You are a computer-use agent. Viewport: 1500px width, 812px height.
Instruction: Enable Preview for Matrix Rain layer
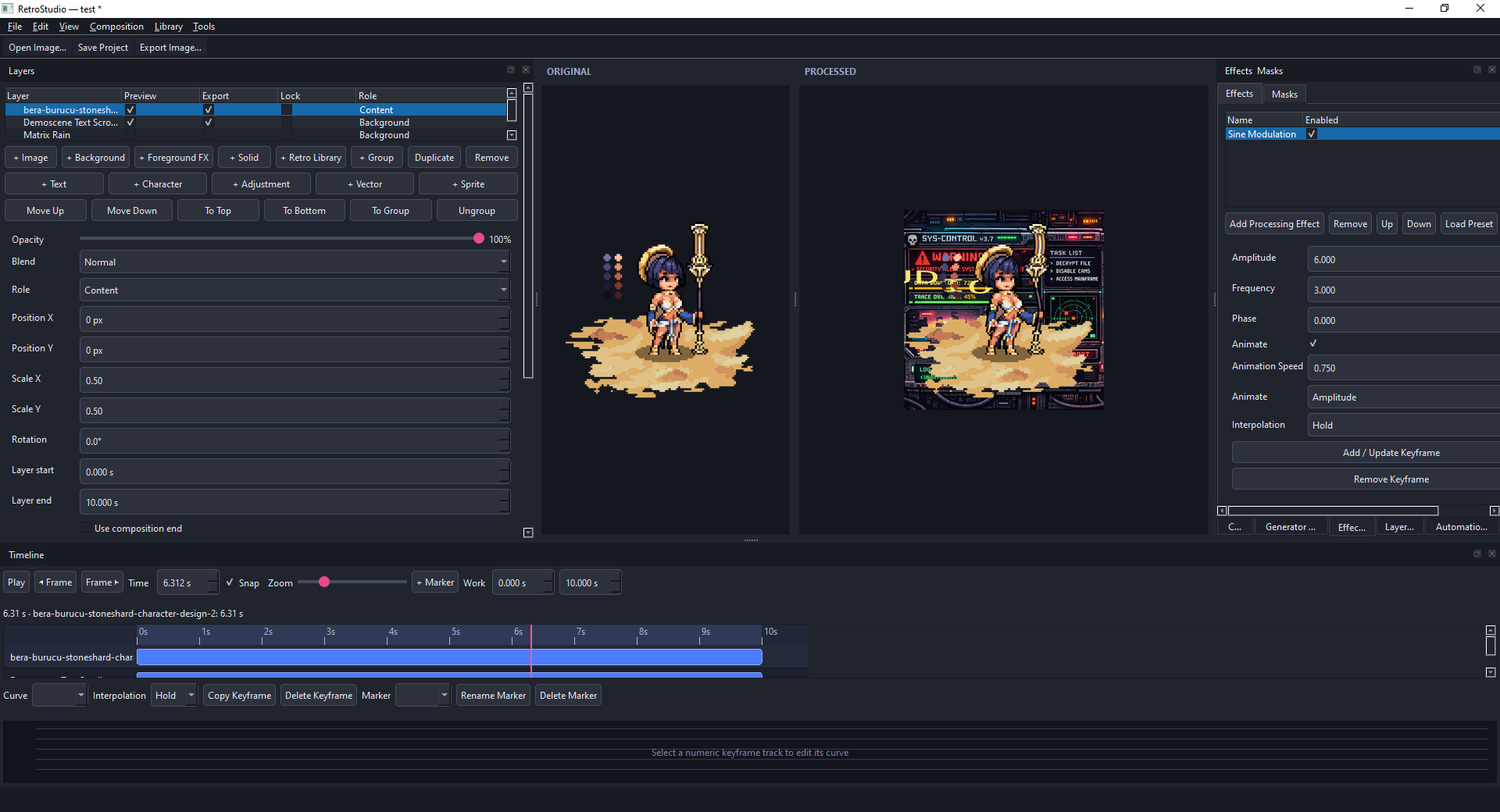(x=130, y=135)
